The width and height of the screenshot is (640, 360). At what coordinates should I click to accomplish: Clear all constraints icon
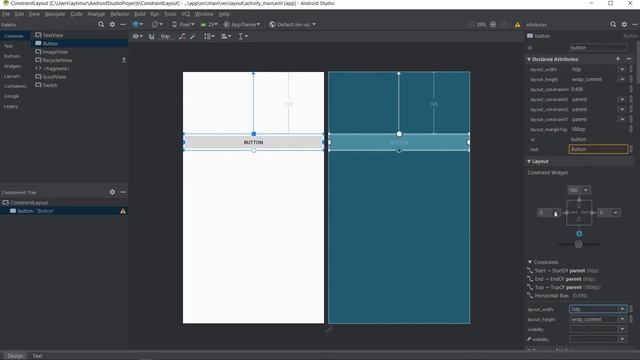click(182, 36)
